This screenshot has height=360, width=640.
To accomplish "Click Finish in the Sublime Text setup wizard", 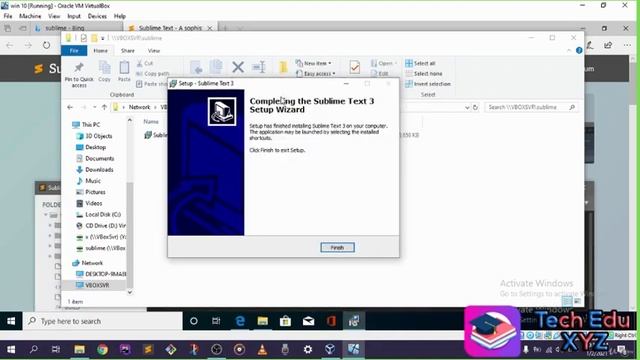I will tap(337, 247).
